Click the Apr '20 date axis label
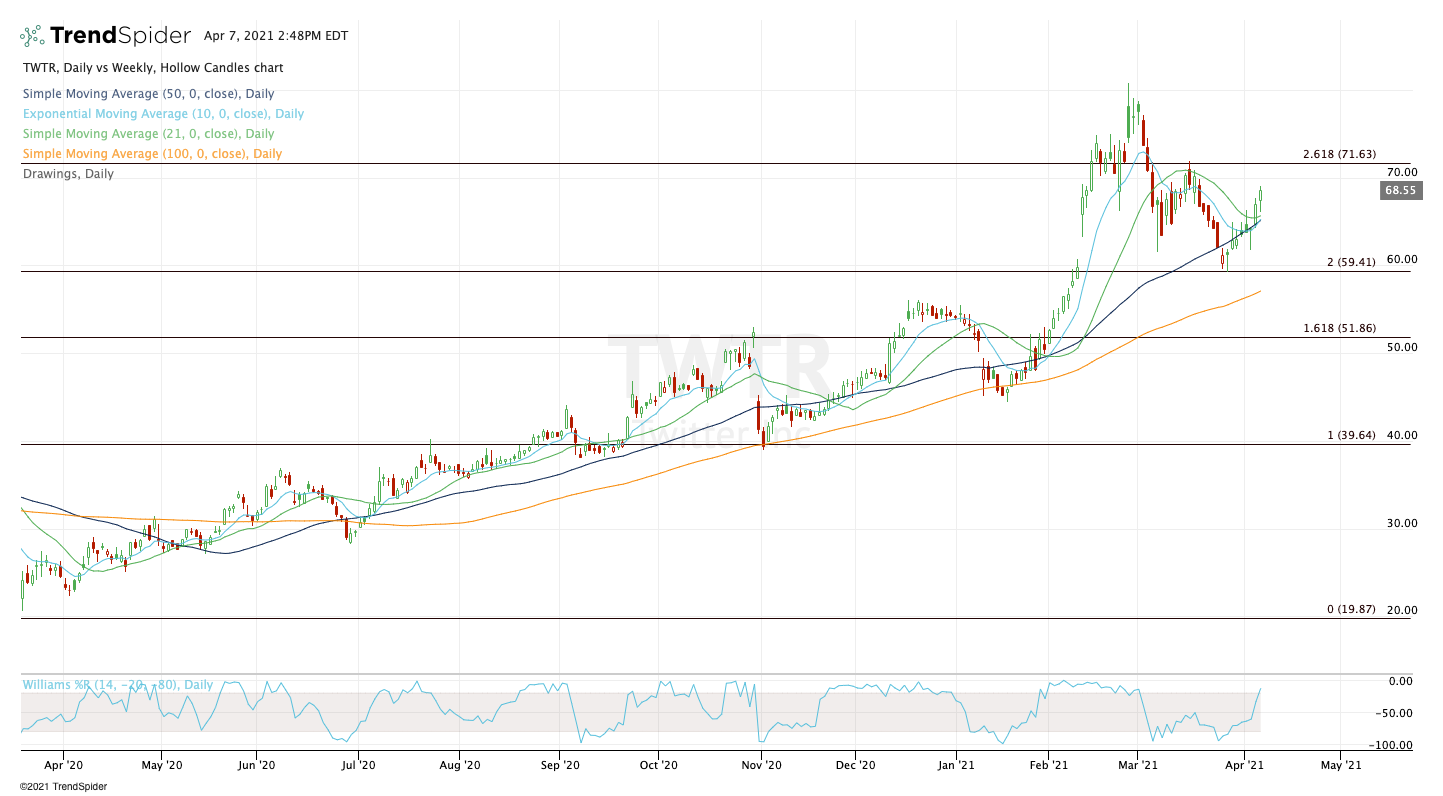Screen dimensions: 1443x796 coord(63,765)
